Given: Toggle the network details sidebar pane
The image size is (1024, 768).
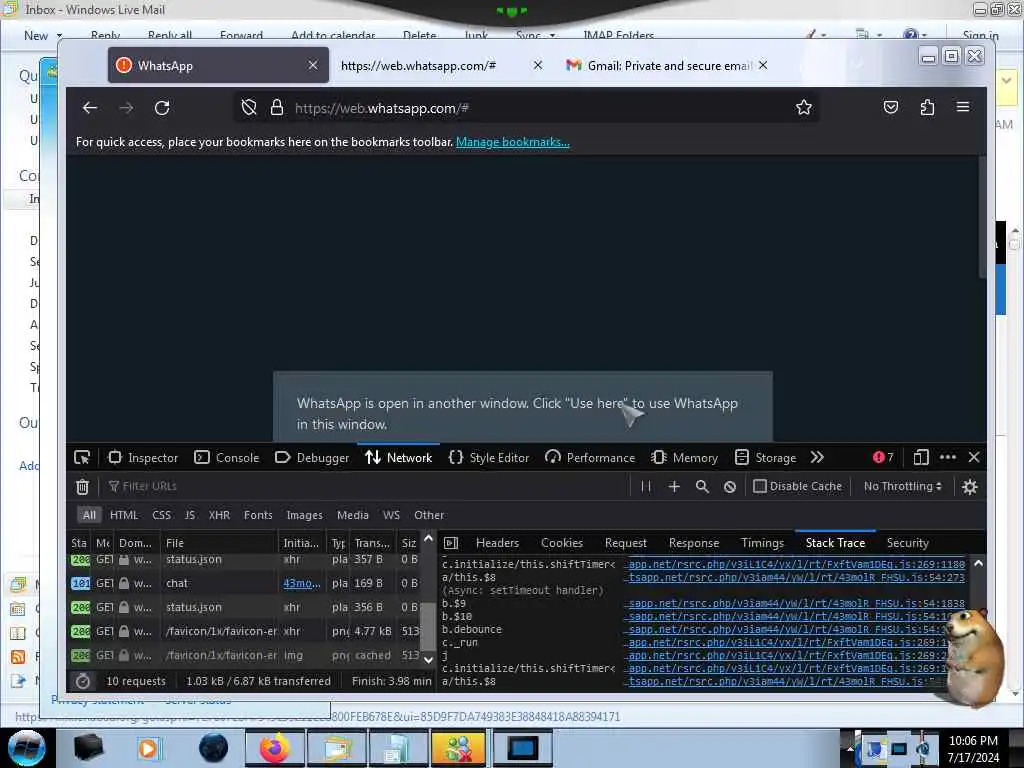Looking at the screenshot, I should (x=451, y=543).
